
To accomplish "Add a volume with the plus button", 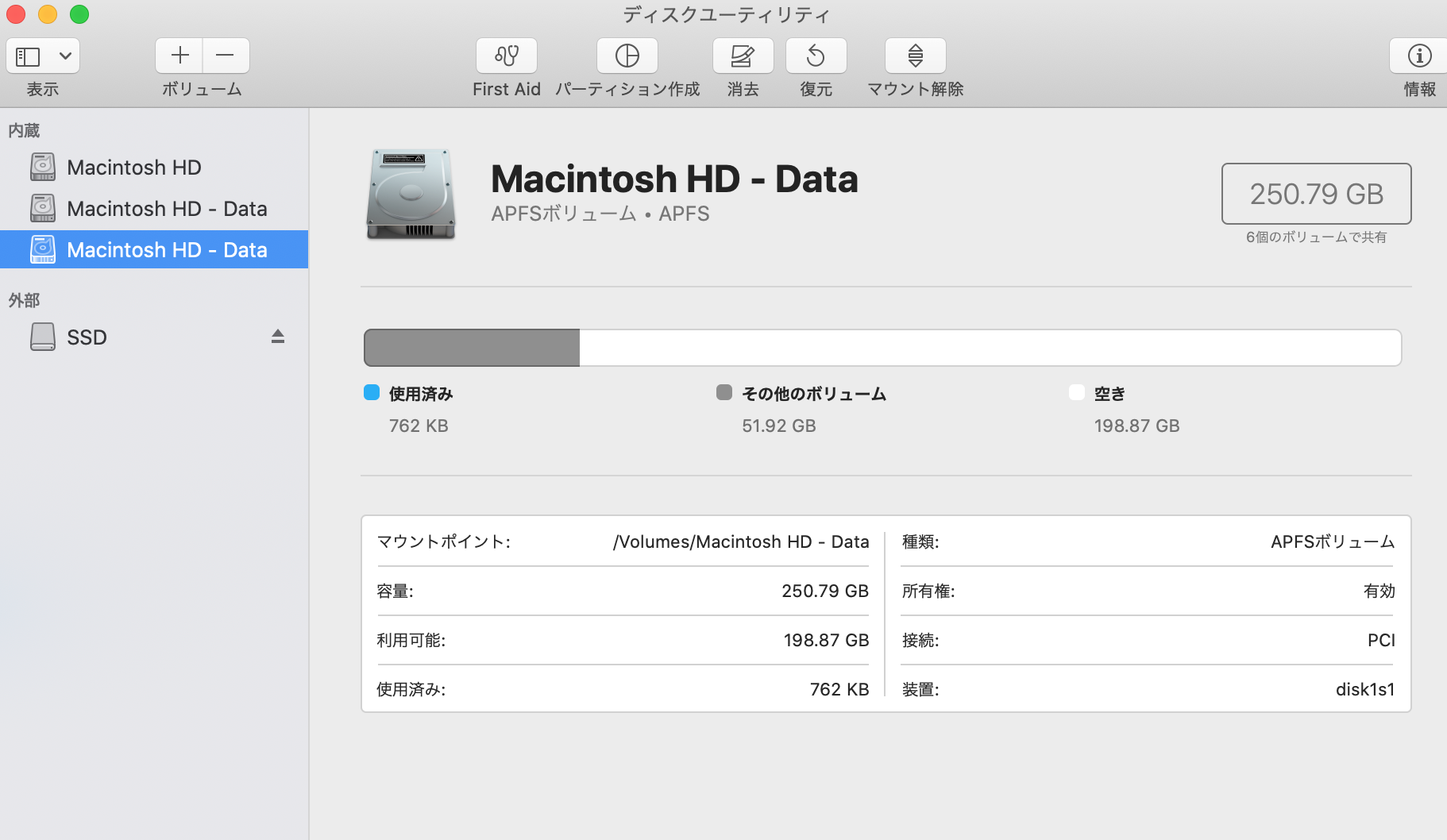I will pos(179,56).
